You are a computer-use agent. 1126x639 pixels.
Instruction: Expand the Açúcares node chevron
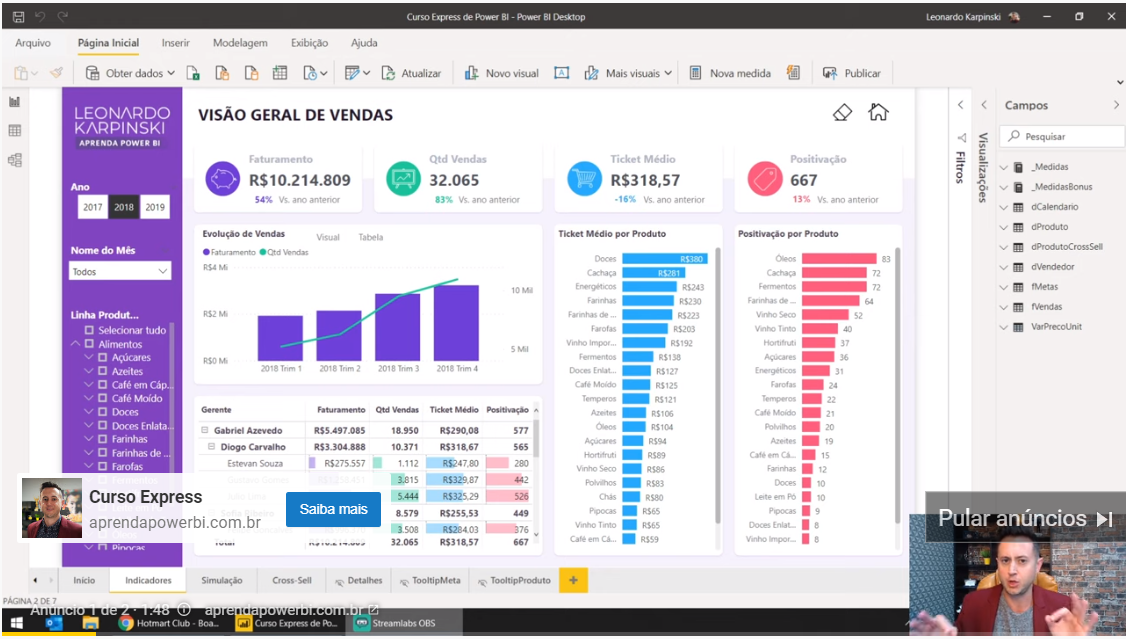[x=89, y=358]
